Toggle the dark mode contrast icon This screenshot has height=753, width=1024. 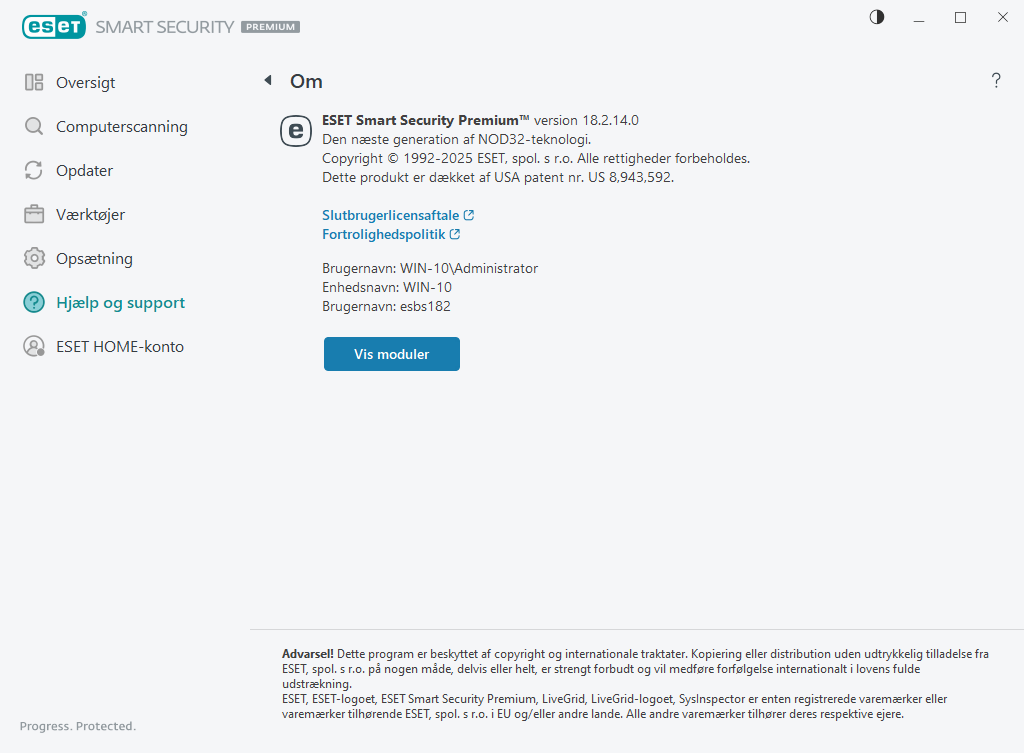876,17
